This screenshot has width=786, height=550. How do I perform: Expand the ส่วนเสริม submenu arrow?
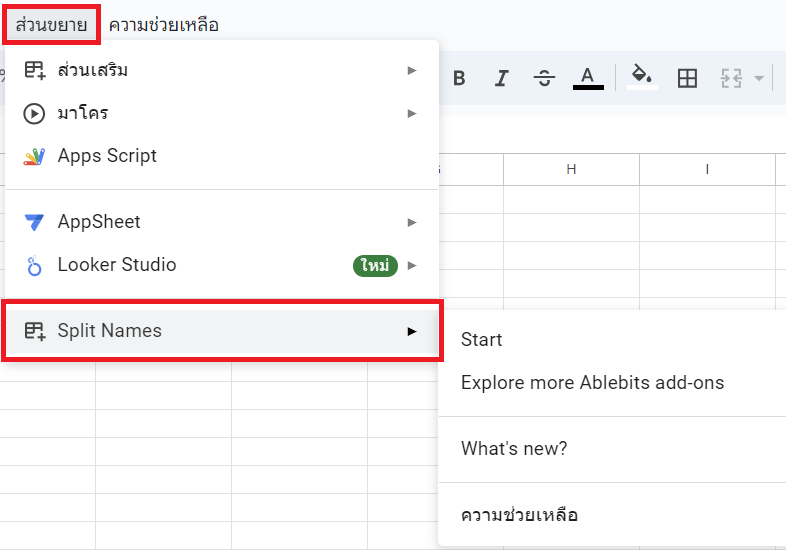pos(412,70)
